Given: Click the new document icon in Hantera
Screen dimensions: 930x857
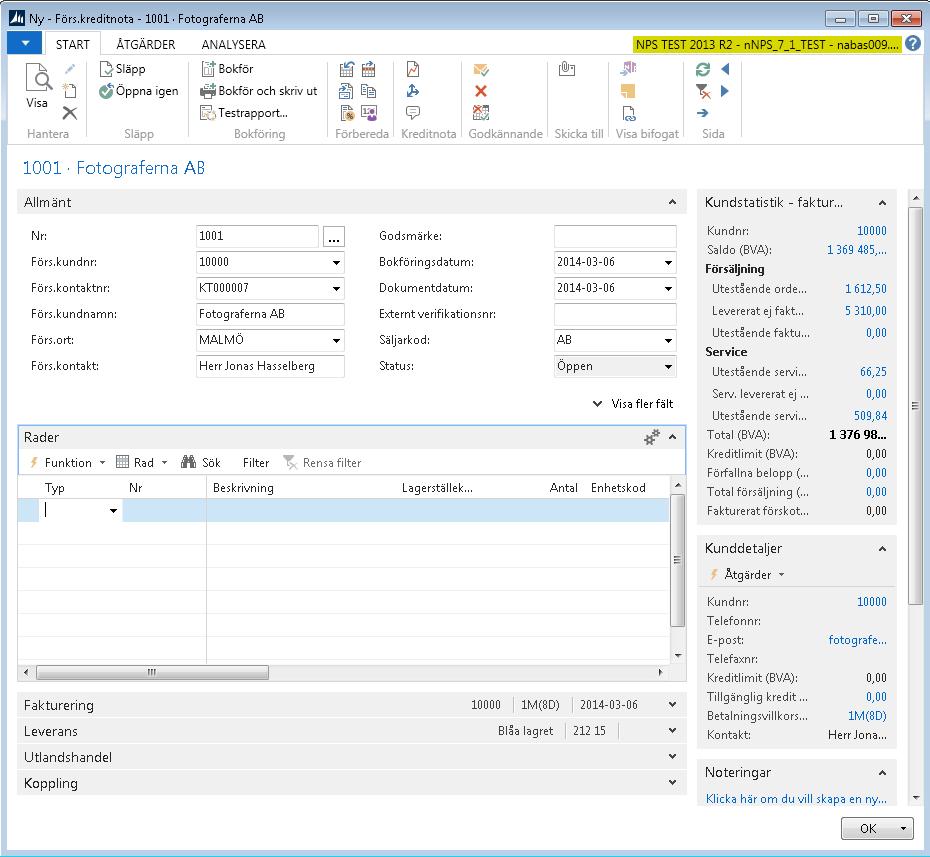Looking at the screenshot, I should (69, 91).
